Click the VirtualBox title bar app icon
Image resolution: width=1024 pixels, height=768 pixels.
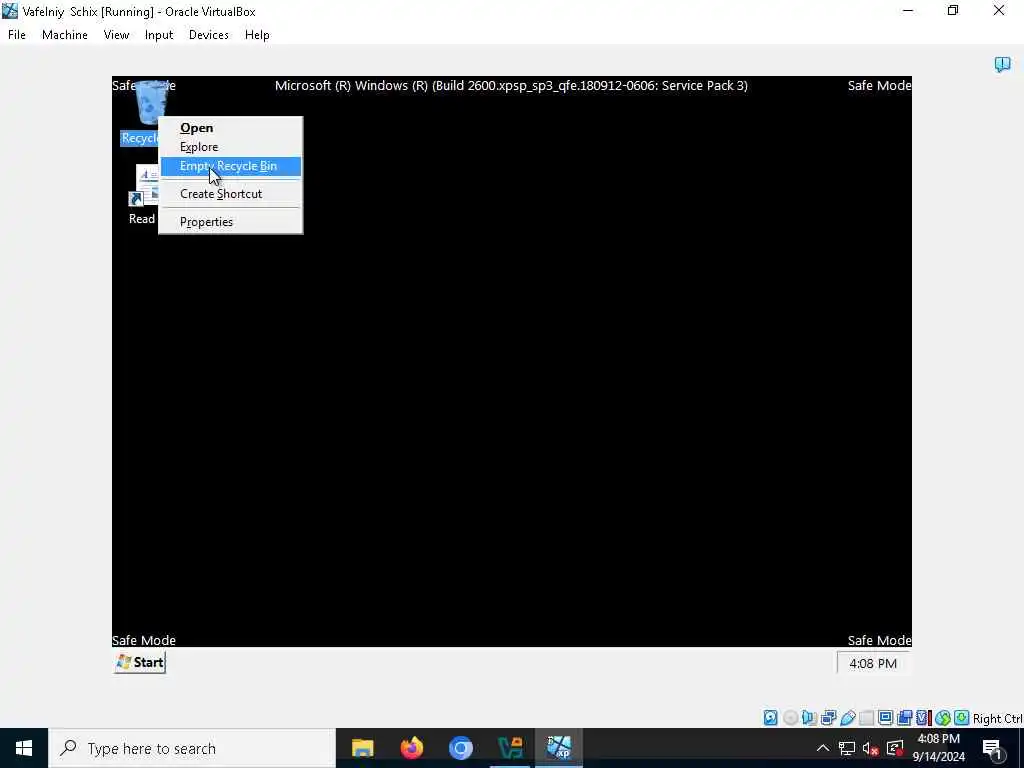10,11
